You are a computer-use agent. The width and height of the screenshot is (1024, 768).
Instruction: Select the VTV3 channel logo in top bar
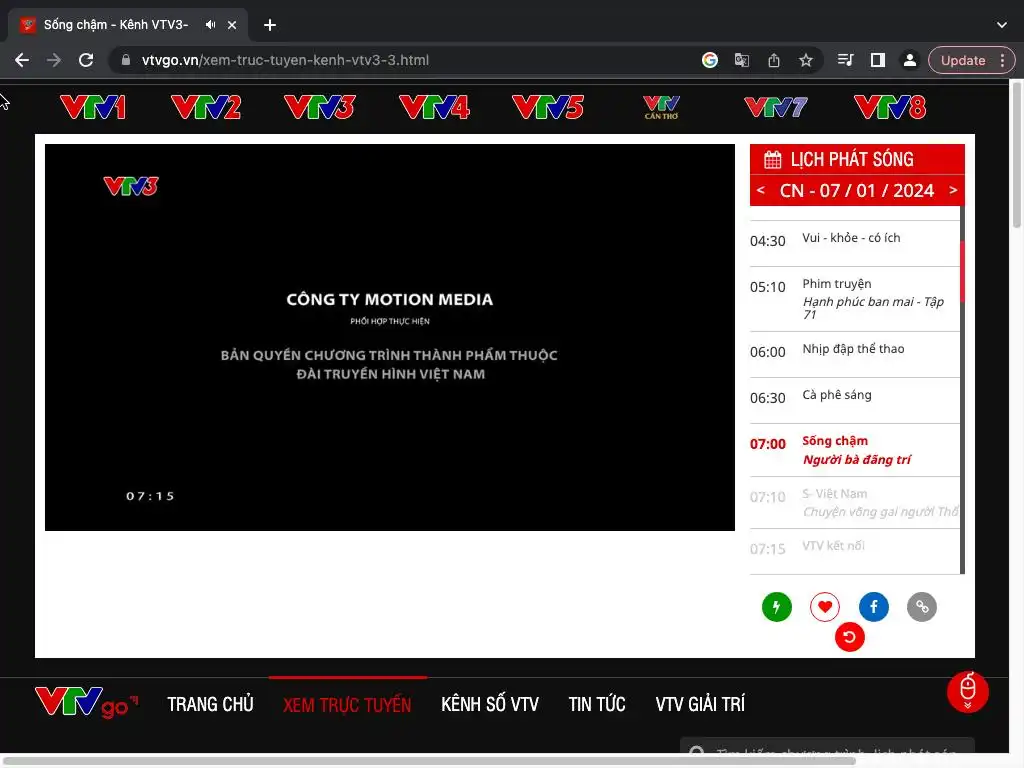pos(320,108)
